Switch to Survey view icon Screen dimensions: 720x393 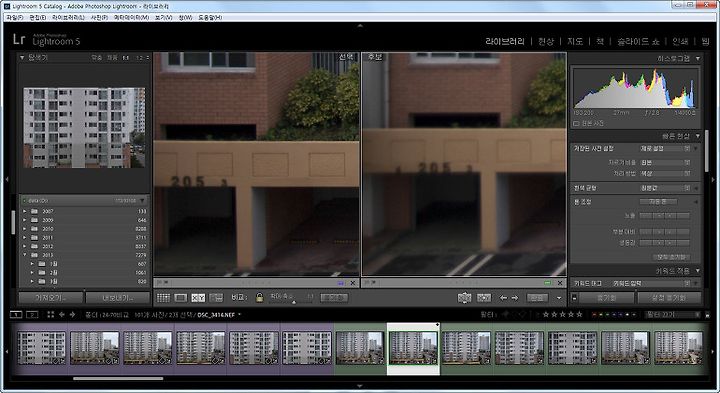tap(216, 298)
